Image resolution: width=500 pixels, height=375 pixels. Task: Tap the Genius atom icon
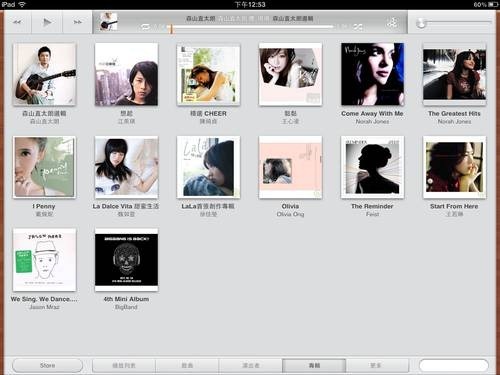pyautogui.click(x=392, y=23)
